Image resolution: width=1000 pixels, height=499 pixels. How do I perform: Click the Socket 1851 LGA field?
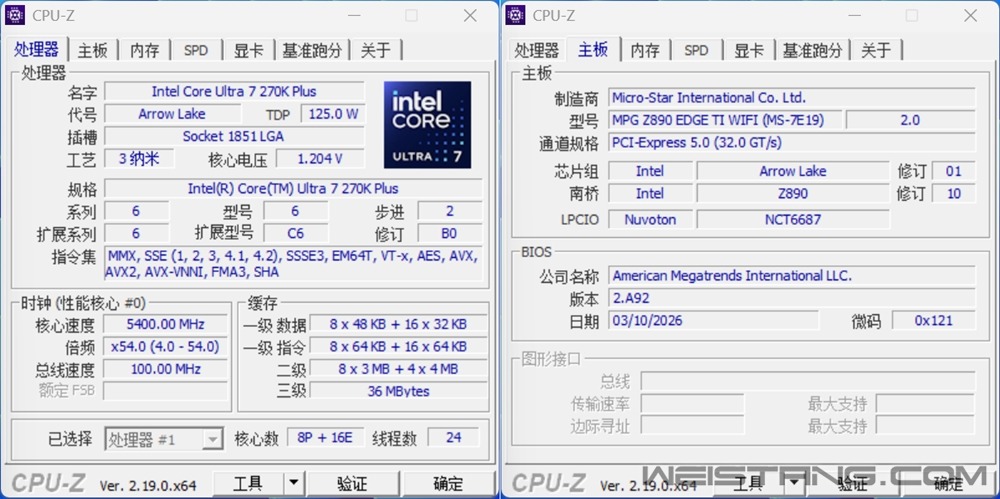234,136
